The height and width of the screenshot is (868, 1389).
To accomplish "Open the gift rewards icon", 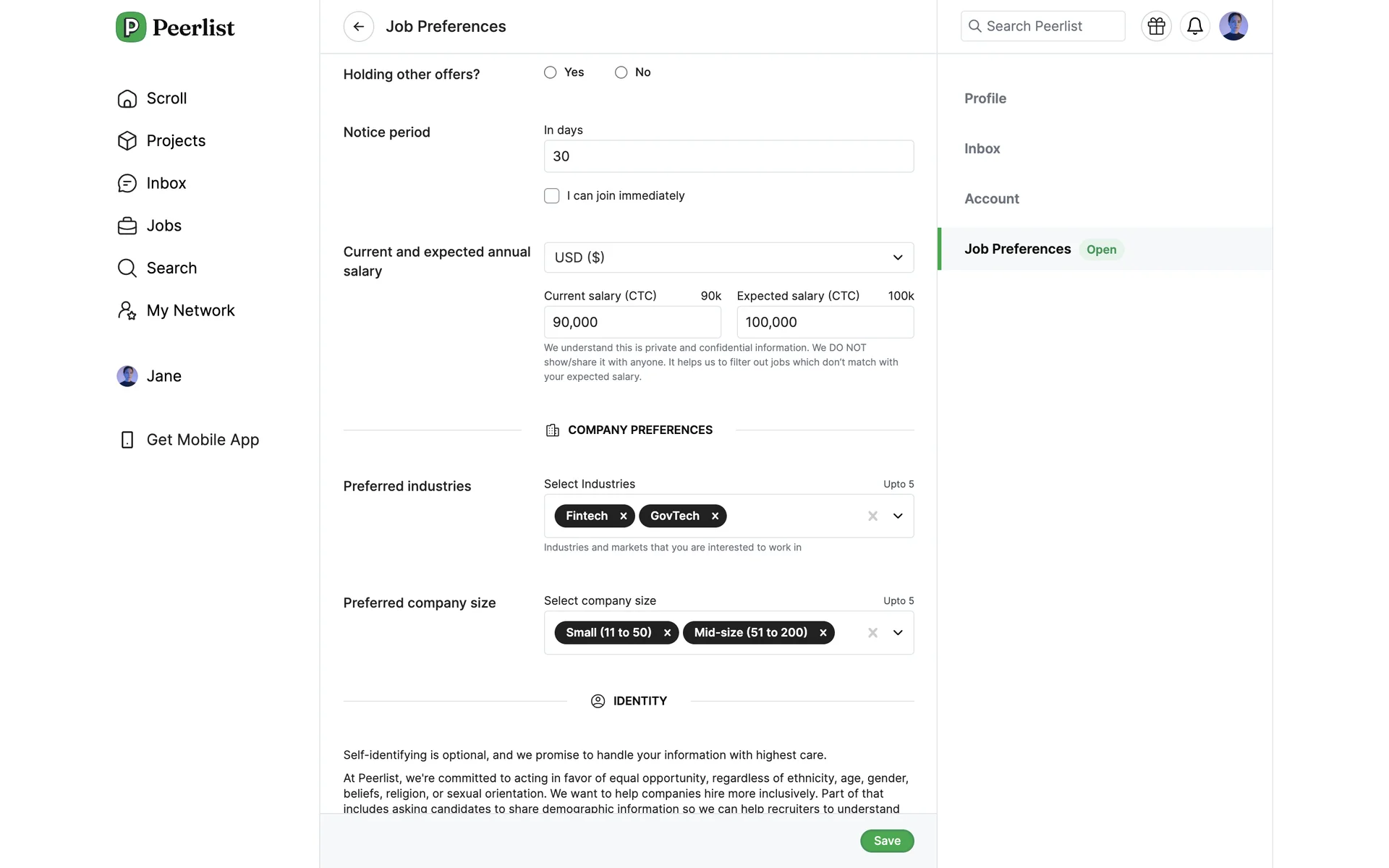I will [1156, 27].
